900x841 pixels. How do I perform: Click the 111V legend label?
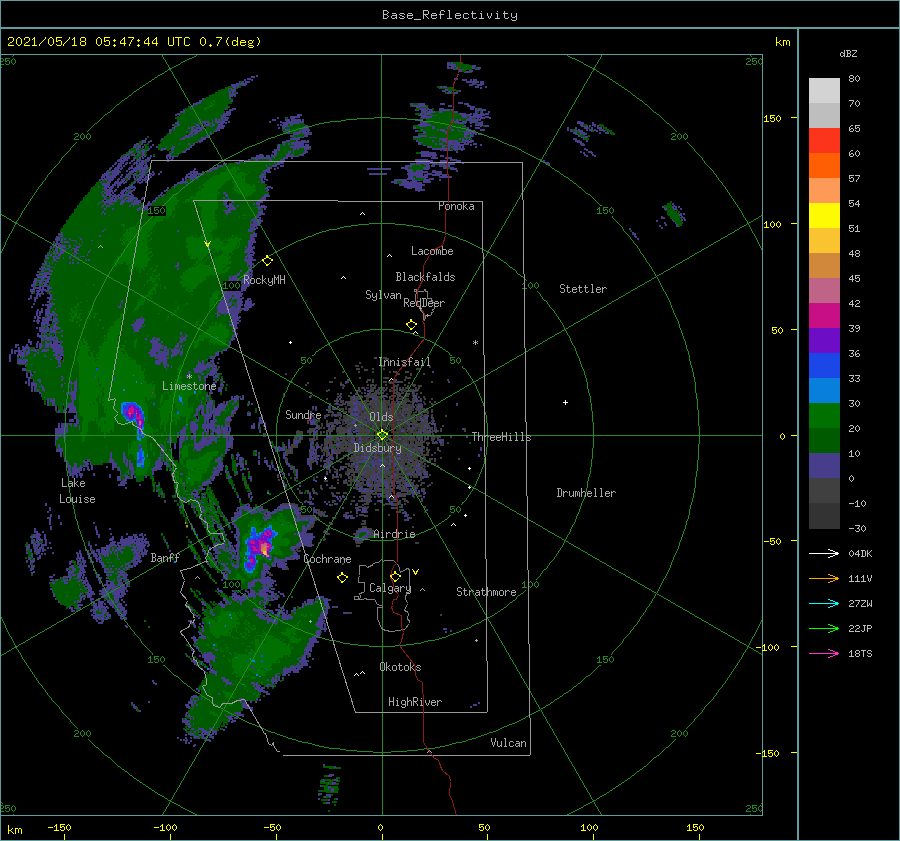click(x=860, y=579)
